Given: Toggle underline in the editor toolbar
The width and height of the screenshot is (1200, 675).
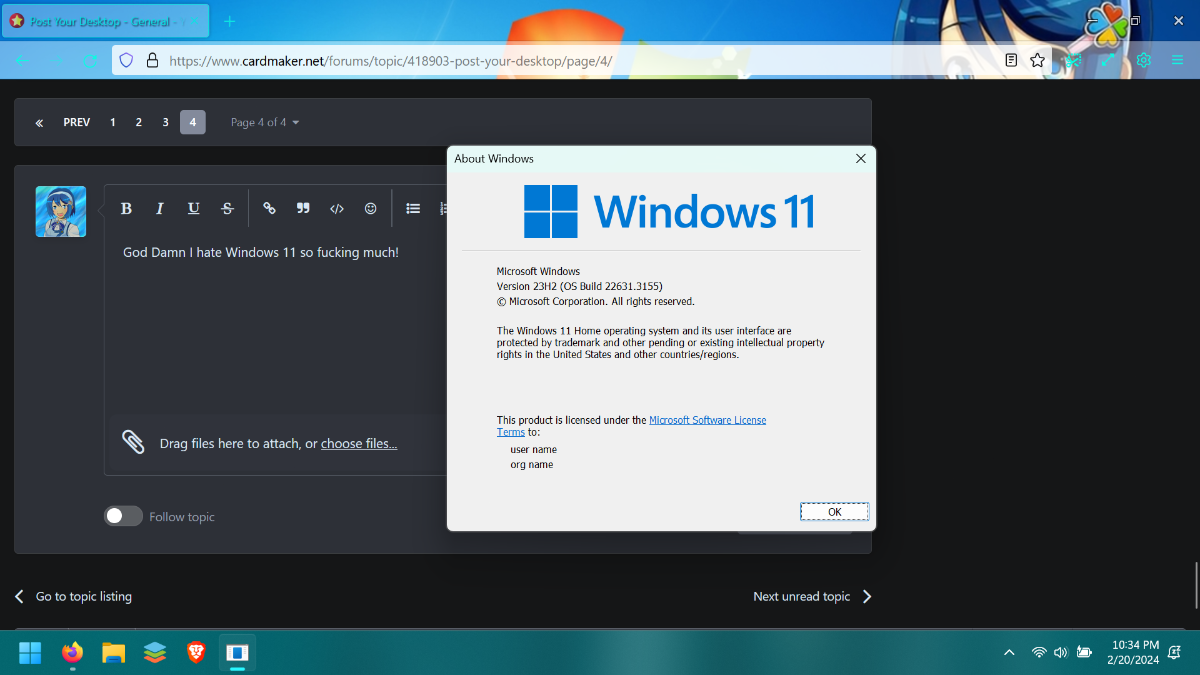Looking at the screenshot, I should (x=193, y=208).
